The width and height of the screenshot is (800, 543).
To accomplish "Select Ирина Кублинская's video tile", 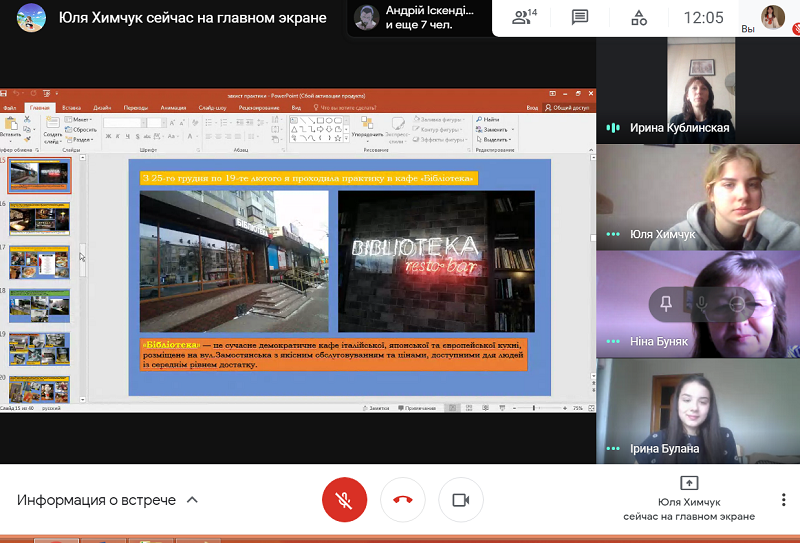I will [x=698, y=90].
